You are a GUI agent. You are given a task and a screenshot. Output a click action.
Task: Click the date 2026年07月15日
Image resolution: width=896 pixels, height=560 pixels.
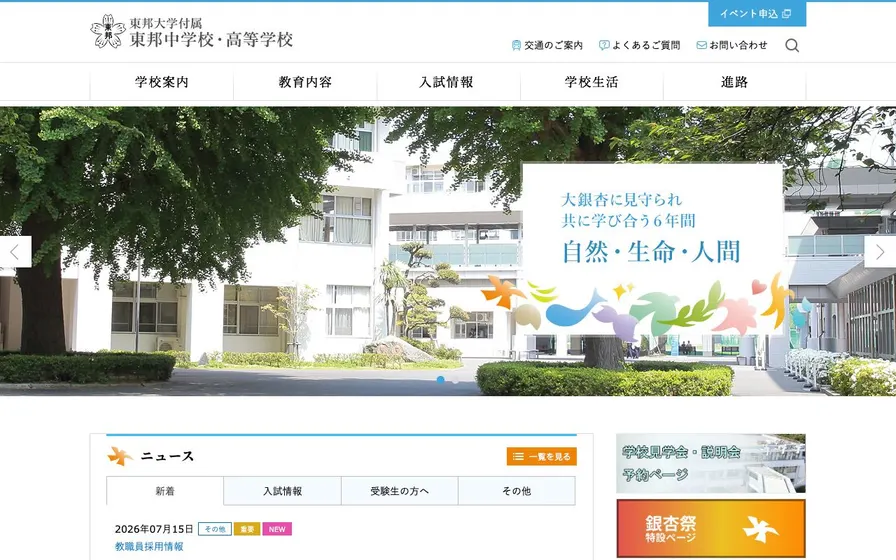pos(154,529)
